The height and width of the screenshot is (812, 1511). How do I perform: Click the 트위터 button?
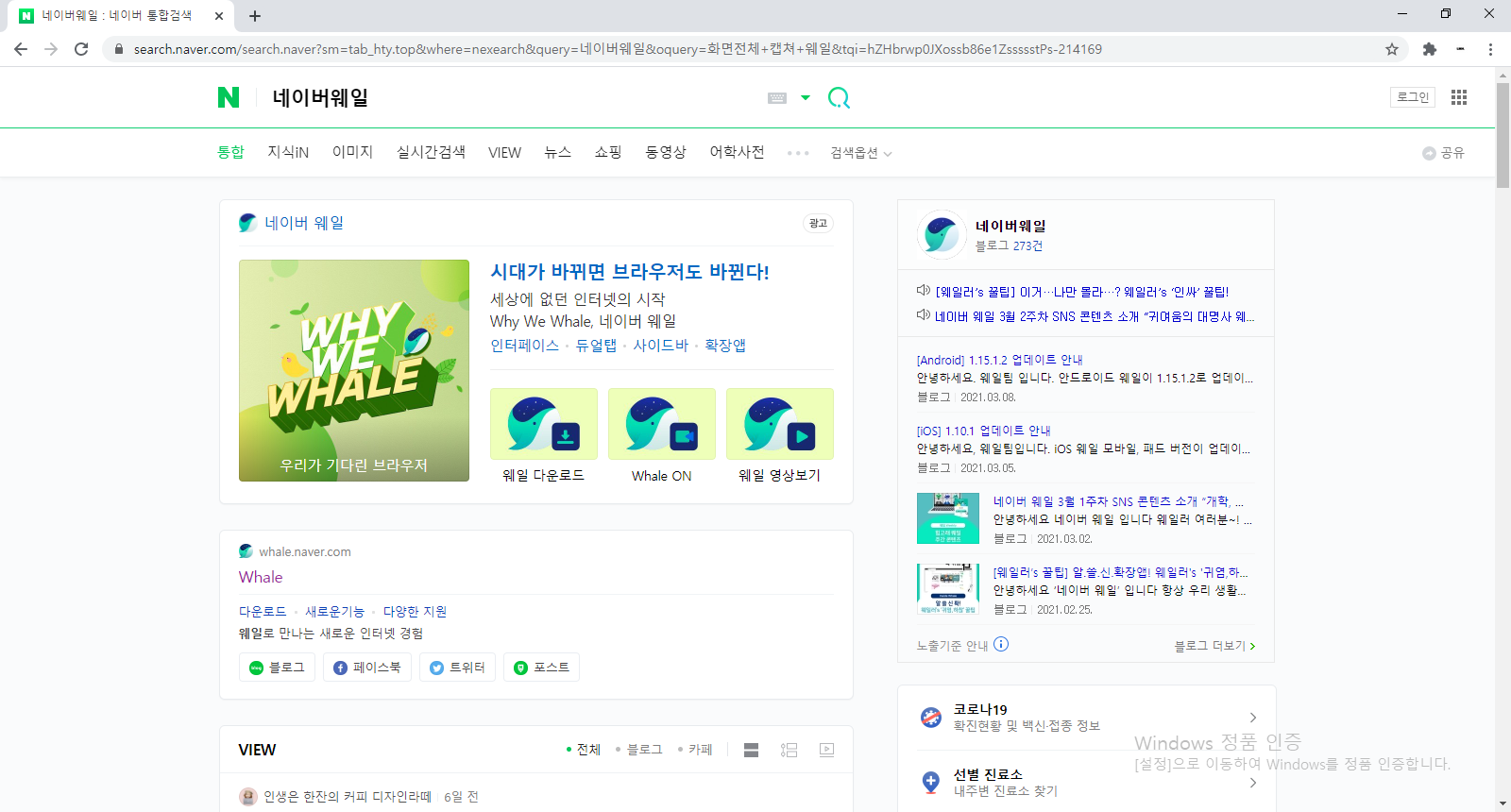tap(458, 668)
